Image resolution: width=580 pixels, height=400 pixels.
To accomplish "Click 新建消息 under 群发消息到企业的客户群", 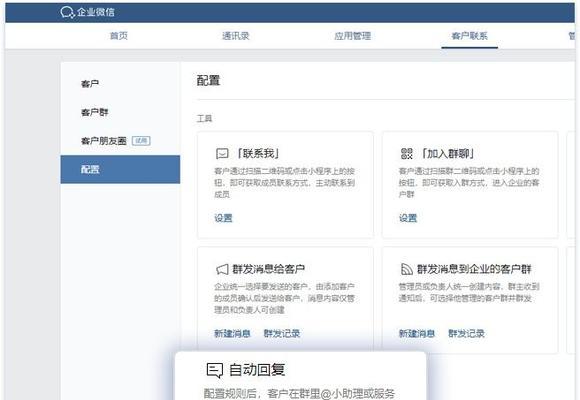I will (x=417, y=333).
